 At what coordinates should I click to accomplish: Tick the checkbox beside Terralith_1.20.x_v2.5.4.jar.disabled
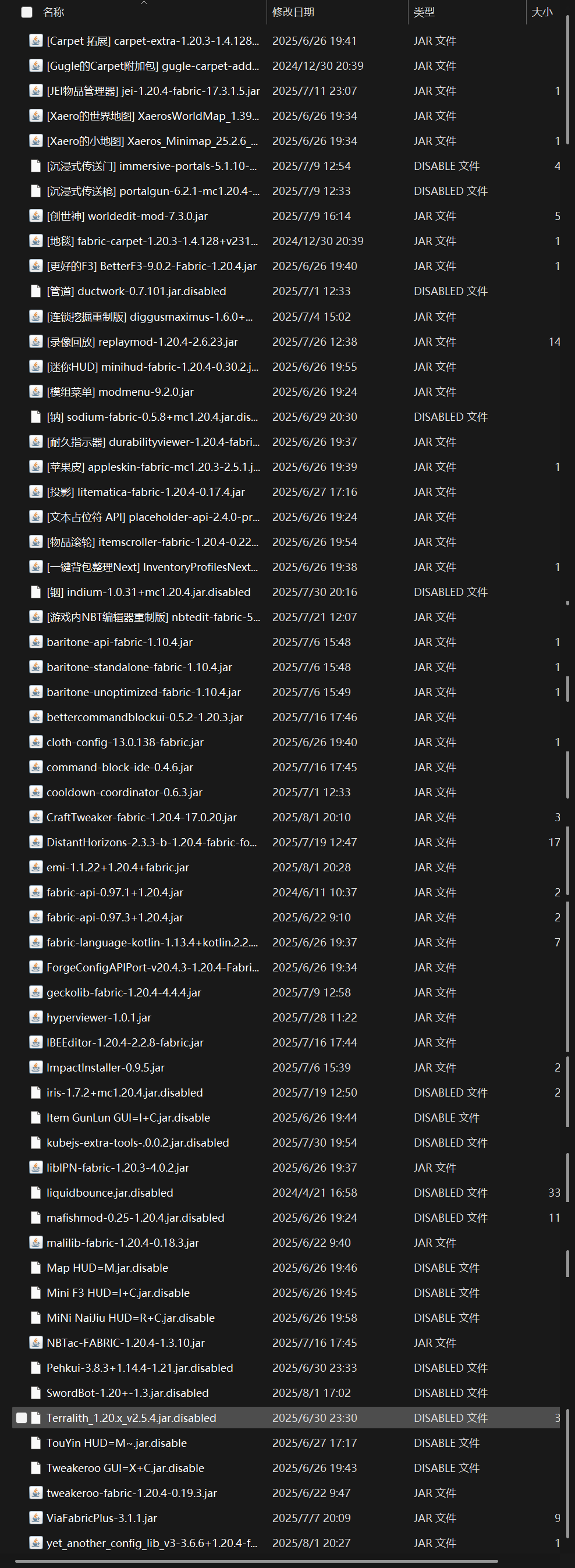(x=22, y=1418)
